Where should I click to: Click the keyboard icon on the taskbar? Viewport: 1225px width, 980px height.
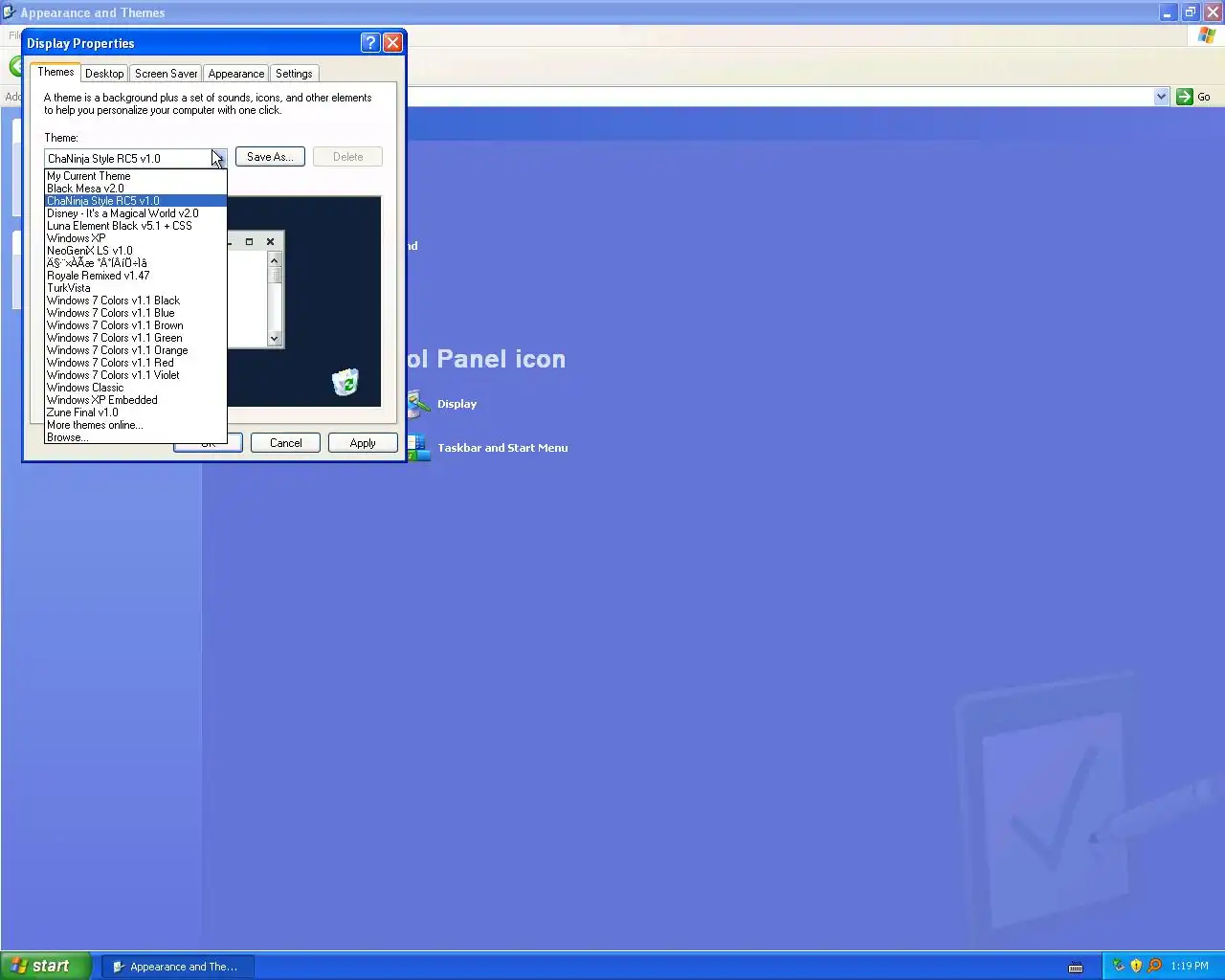pyautogui.click(x=1076, y=967)
